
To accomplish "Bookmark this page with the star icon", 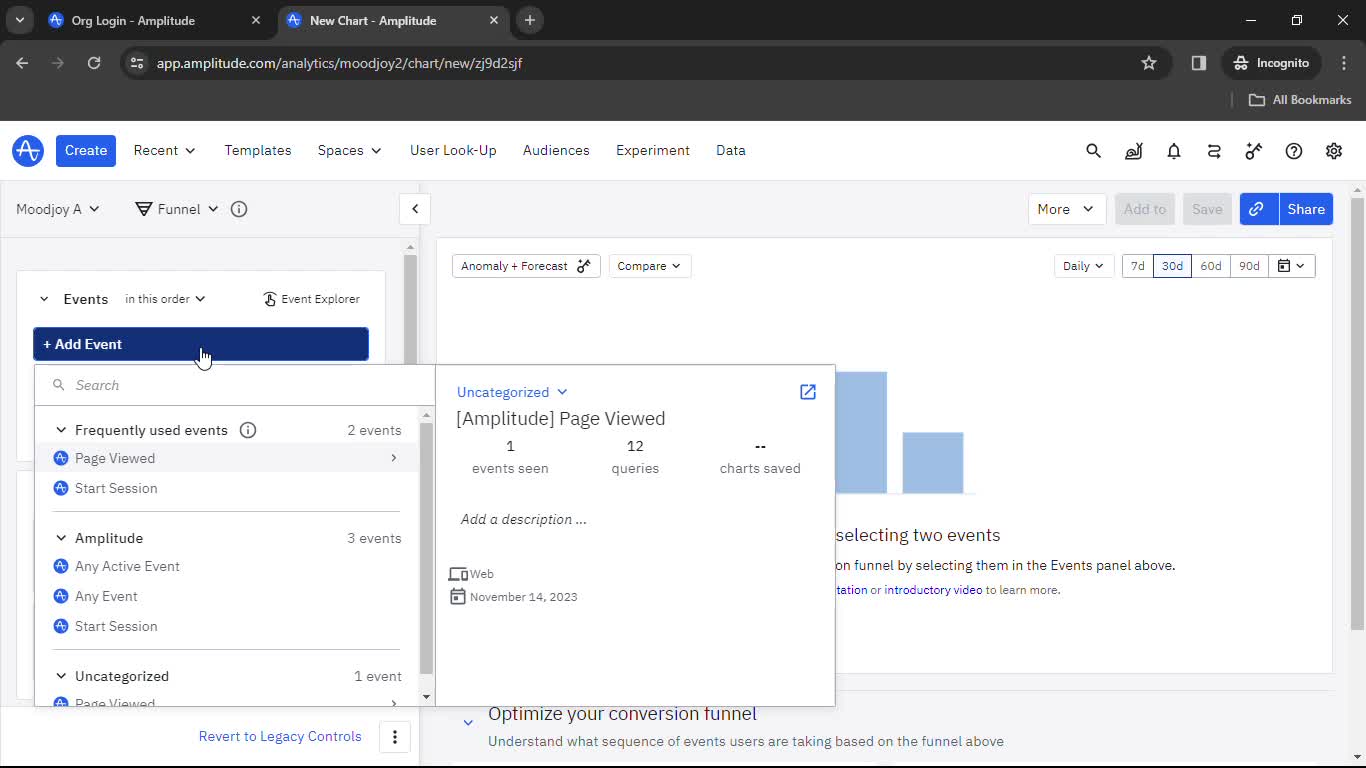I will pyautogui.click(x=1149, y=63).
